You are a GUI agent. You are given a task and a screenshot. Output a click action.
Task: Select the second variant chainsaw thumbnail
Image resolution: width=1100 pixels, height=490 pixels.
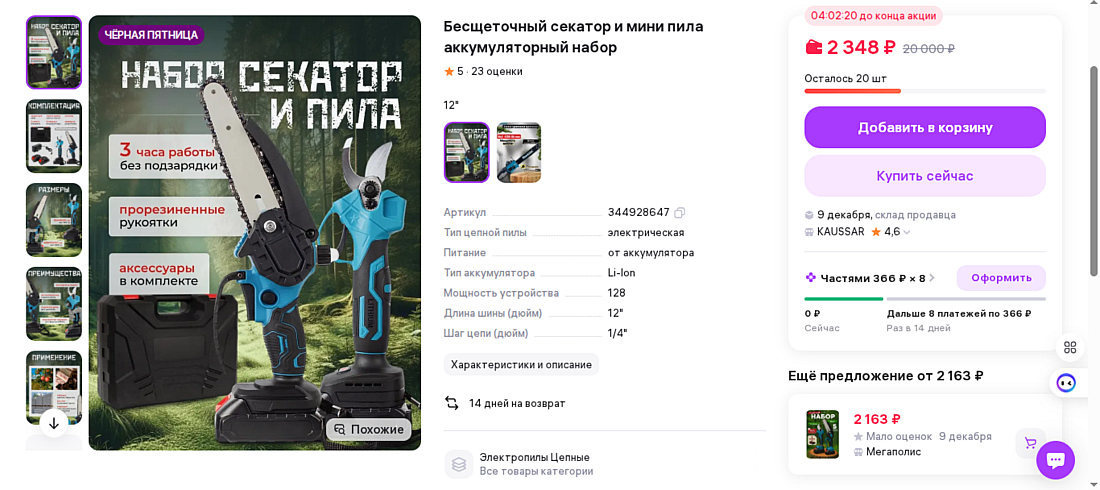click(x=519, y=152)
